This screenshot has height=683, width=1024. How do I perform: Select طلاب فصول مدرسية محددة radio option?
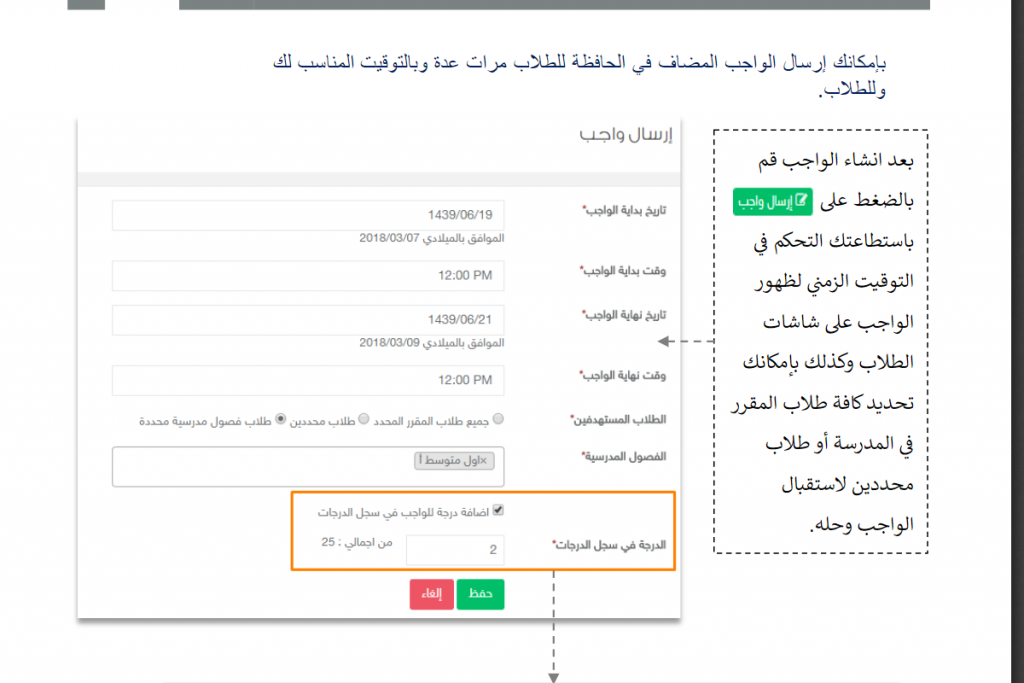click(x=280, y=419)
